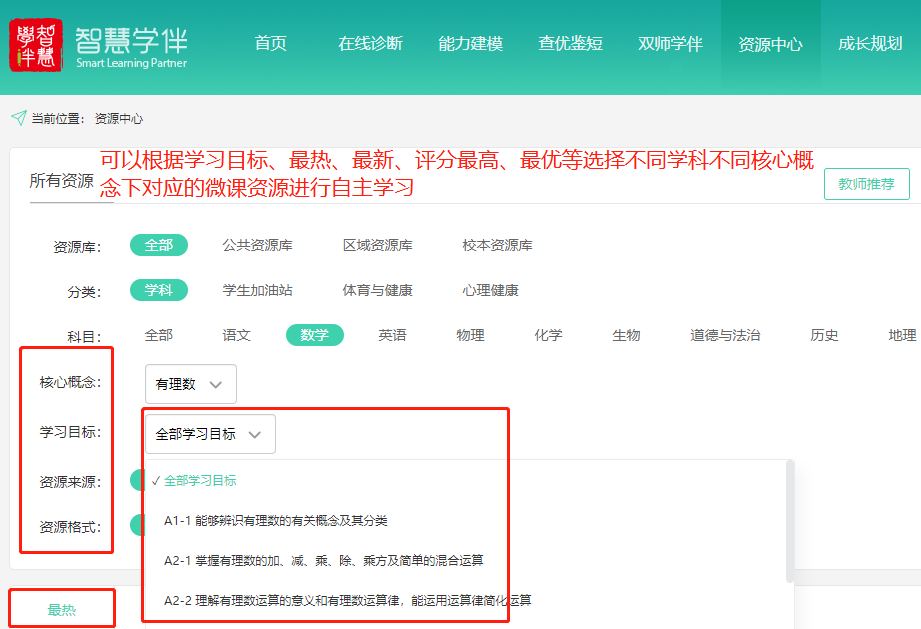
Task: Open the 成长规划 navigation item
Action: [x=869, y=44]
